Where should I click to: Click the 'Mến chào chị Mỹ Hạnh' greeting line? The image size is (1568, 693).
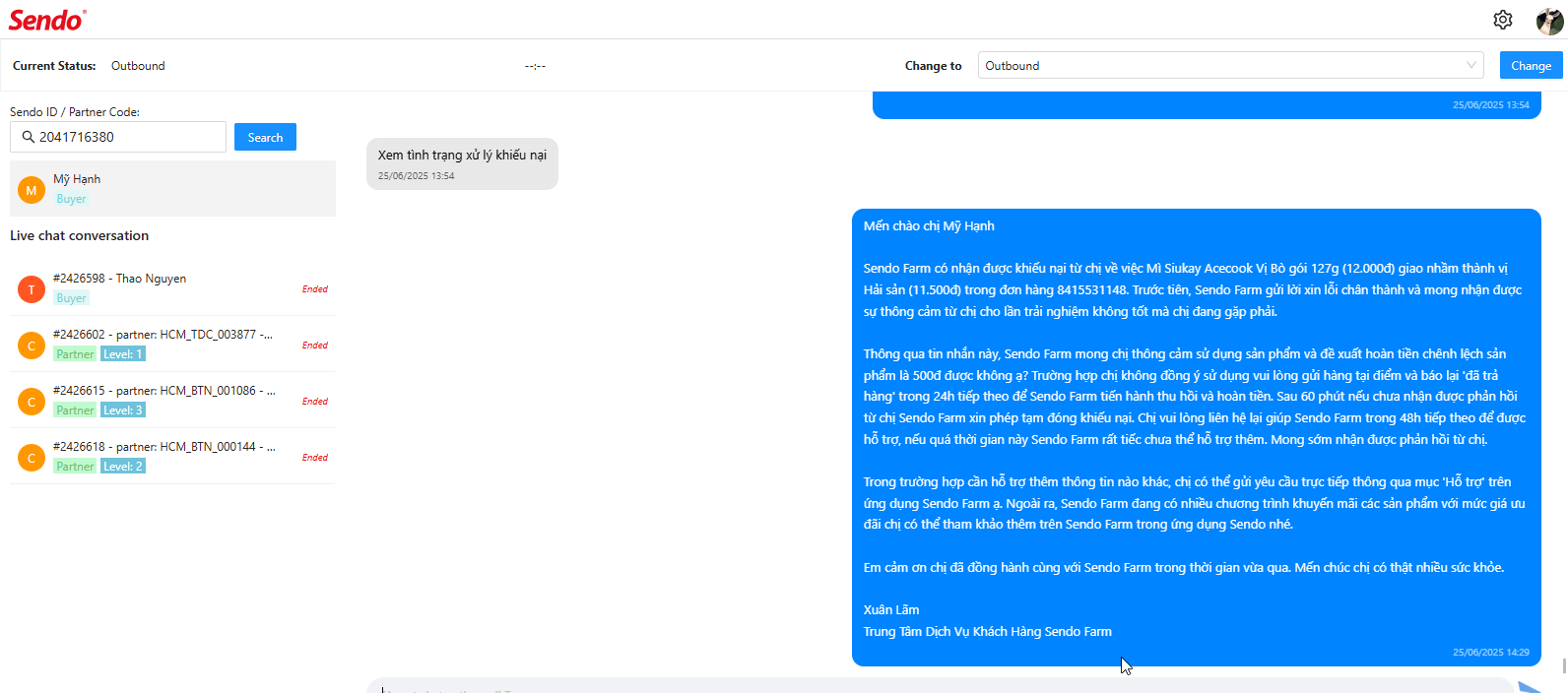click(x=929, y=226)
